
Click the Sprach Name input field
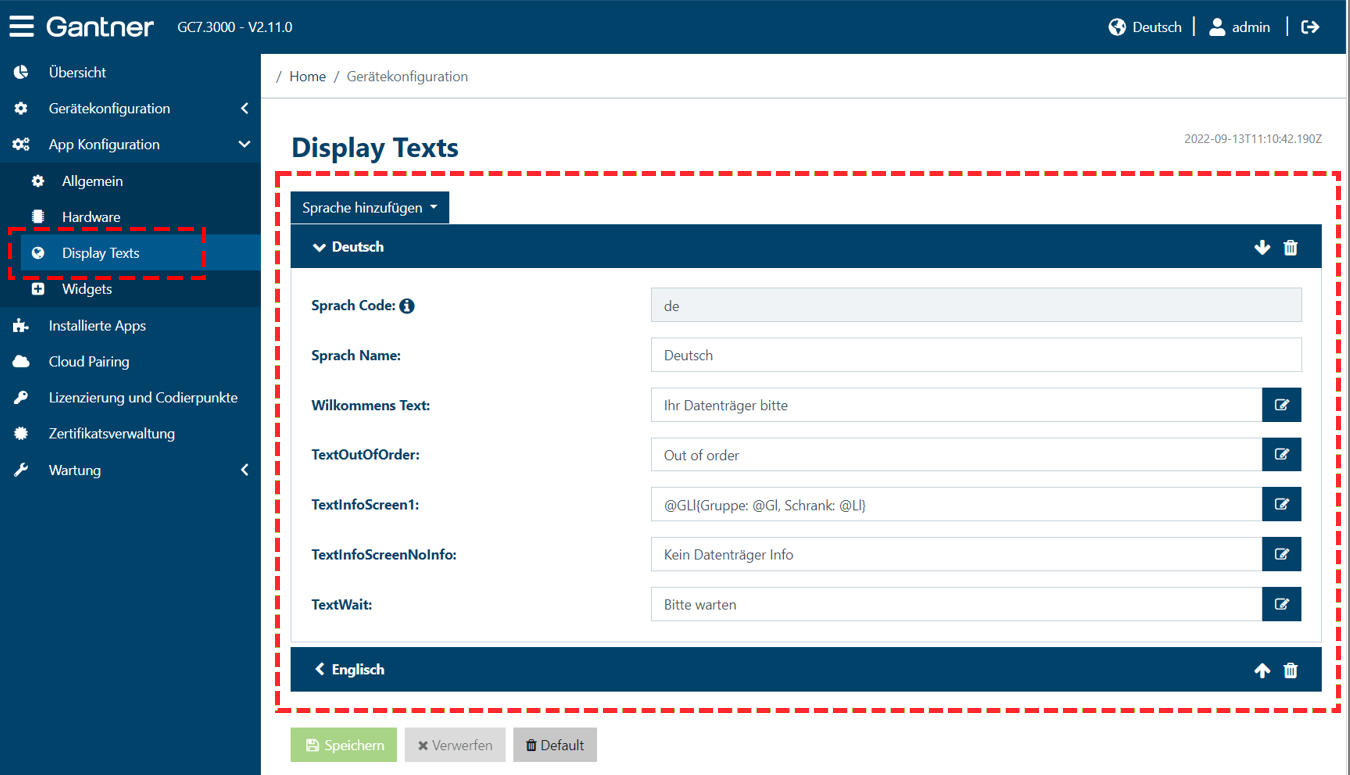coord(976,355)
